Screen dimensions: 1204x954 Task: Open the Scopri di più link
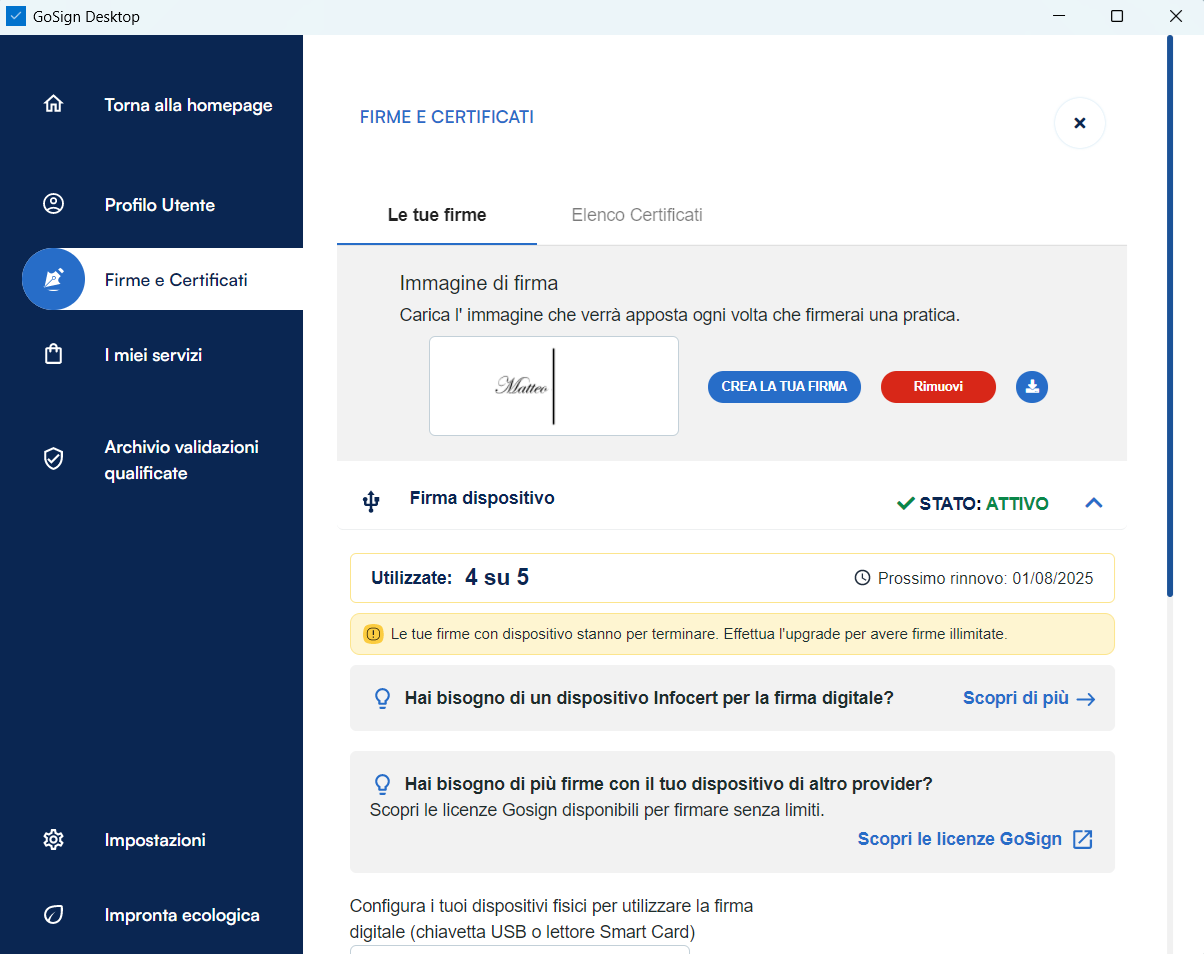coord(1028,698)
